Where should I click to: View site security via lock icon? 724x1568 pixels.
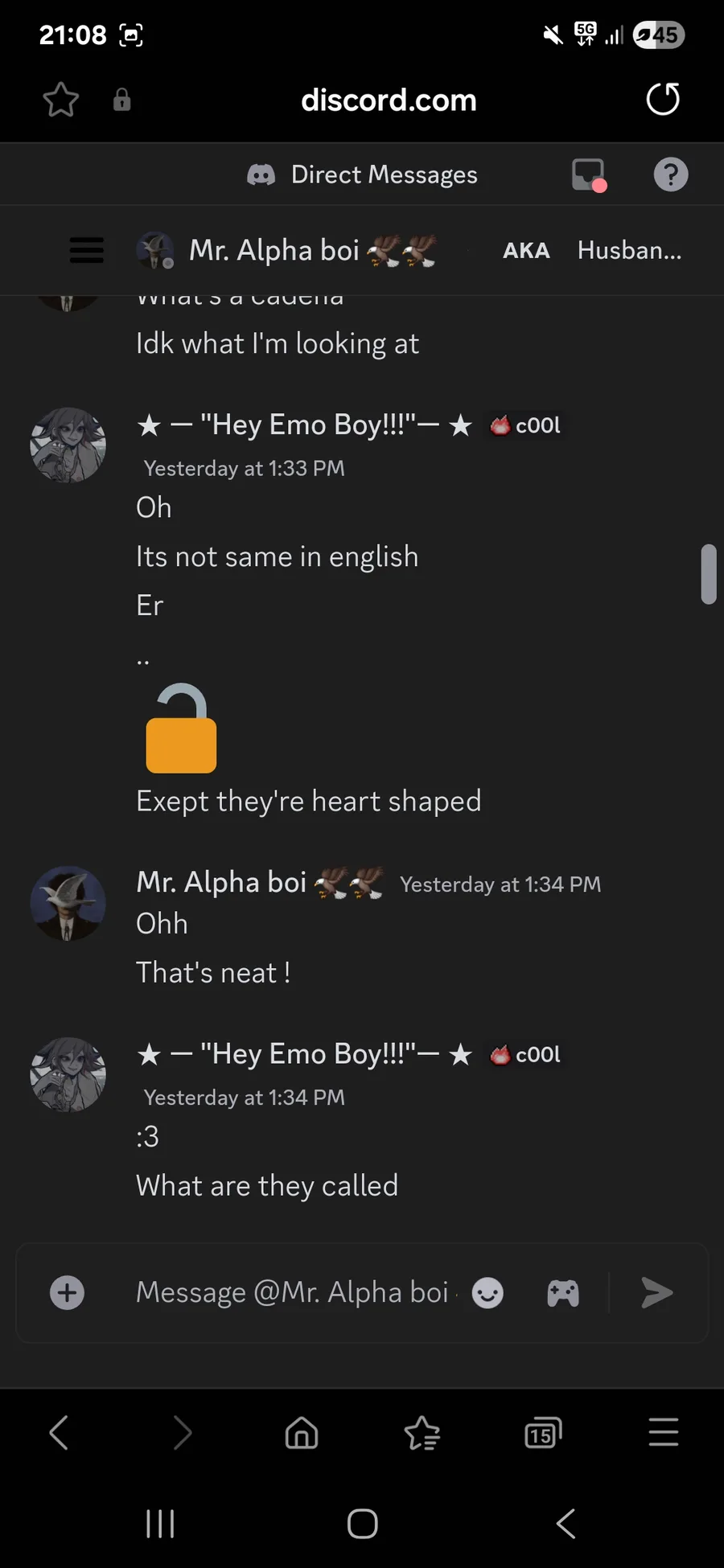(121, 100)
